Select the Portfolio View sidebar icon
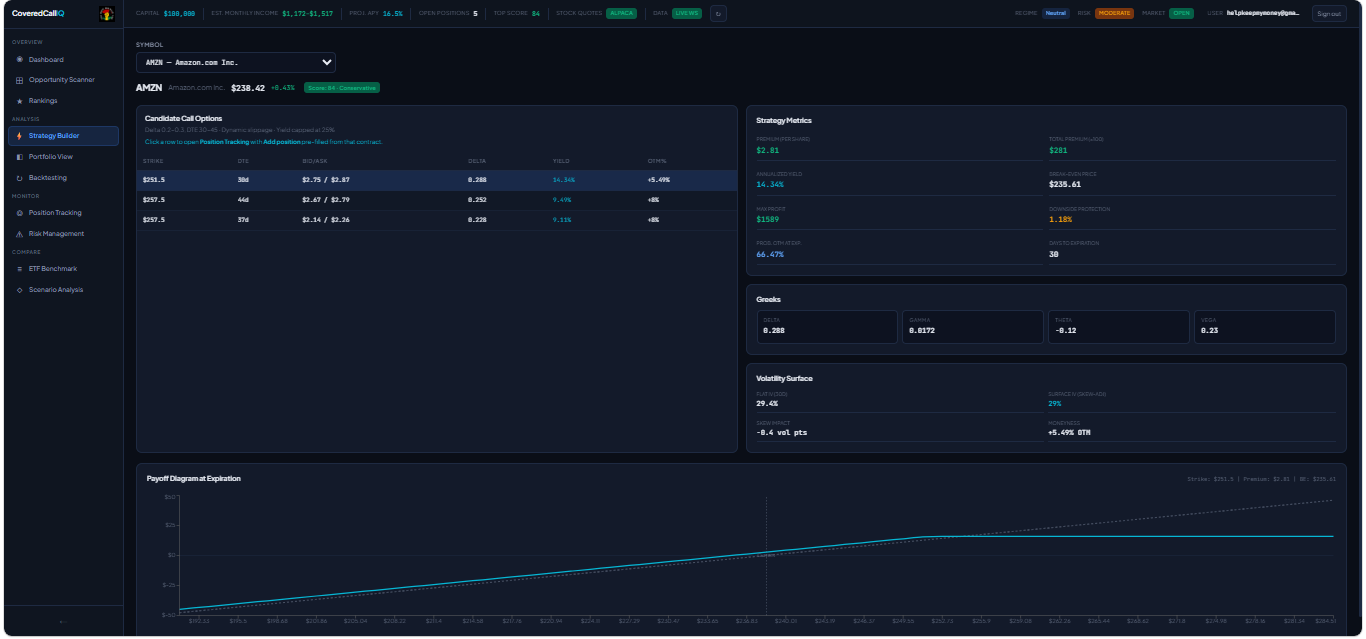1366x639 pixels. point(19,157)
